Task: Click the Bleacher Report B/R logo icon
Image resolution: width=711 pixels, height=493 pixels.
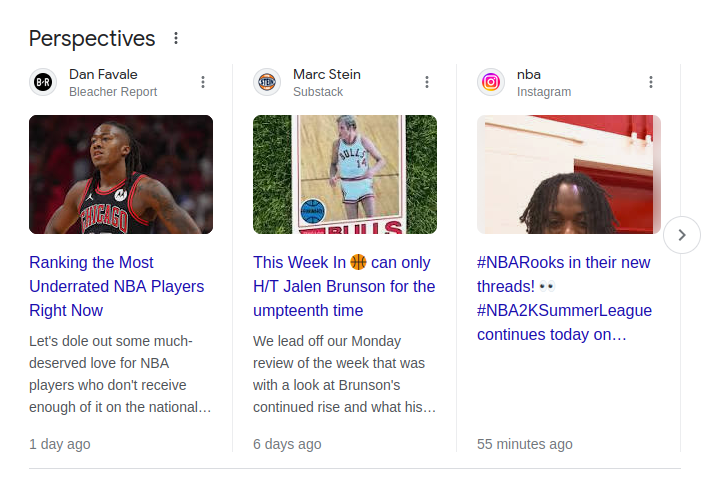Action: click(x=43, y=82)
